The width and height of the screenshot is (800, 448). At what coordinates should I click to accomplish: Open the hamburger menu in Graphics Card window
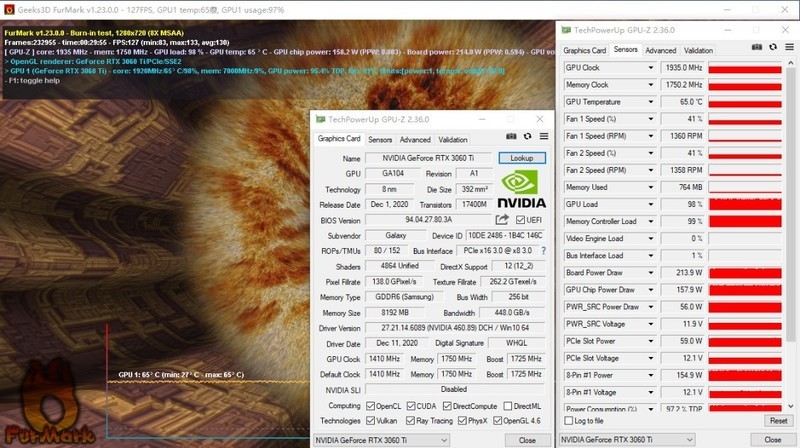click(544, 136)
